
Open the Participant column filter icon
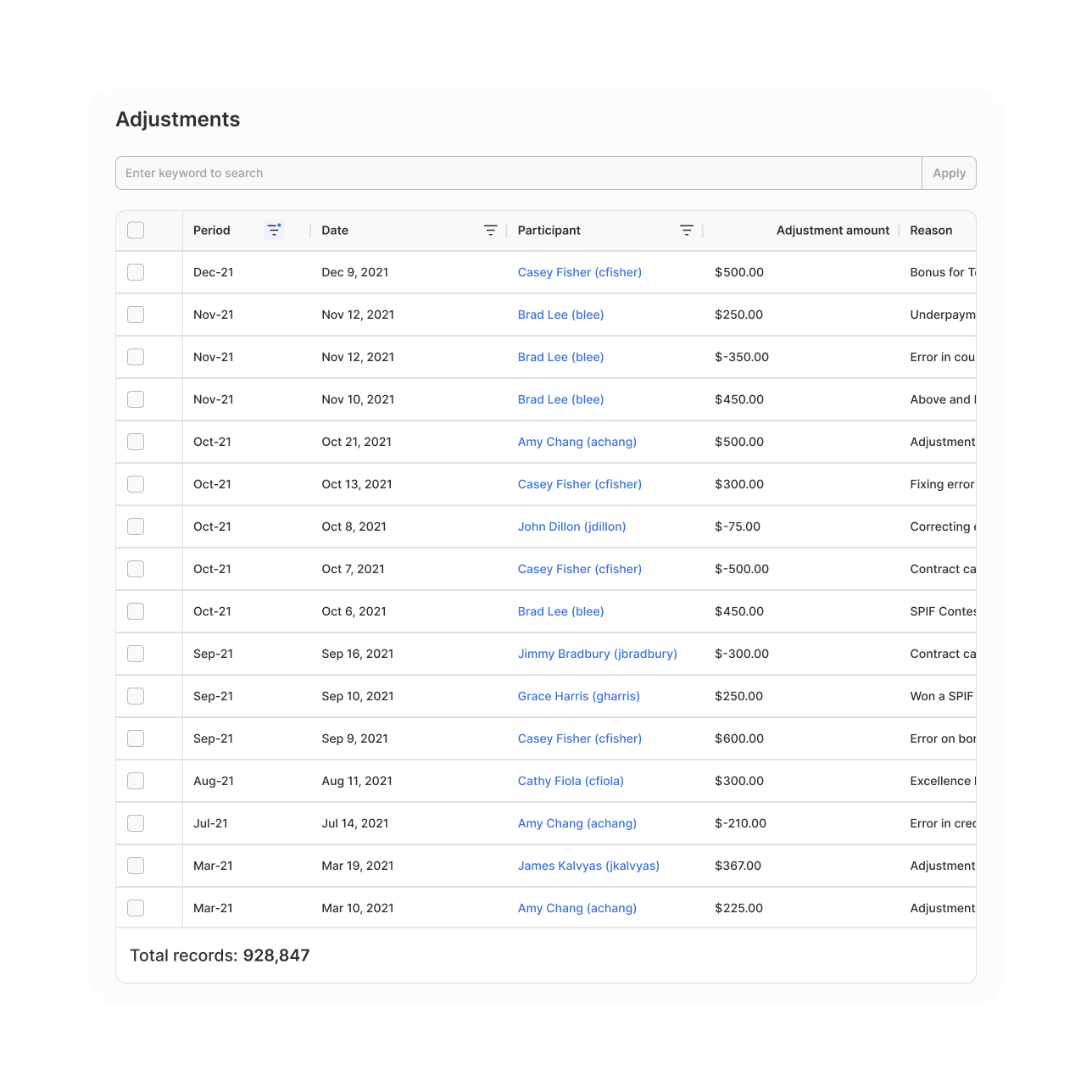687,230
